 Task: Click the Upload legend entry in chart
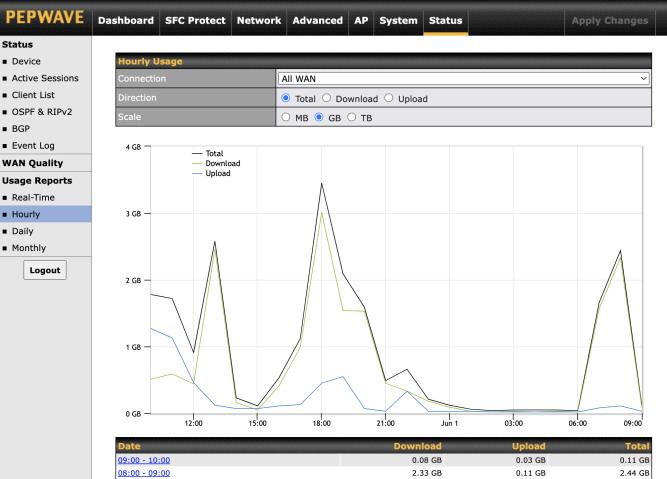pyautogui.click(x=211, y=174)
